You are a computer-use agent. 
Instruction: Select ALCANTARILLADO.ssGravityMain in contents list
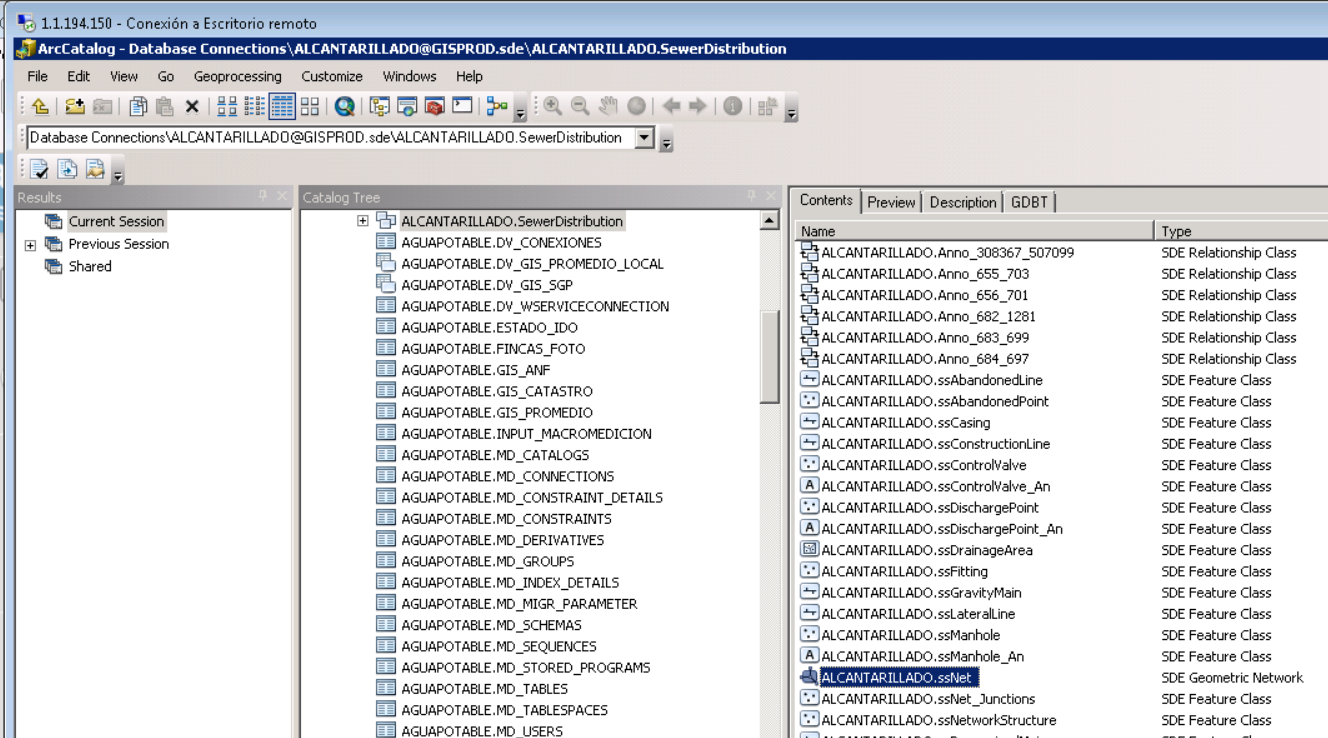921,593
